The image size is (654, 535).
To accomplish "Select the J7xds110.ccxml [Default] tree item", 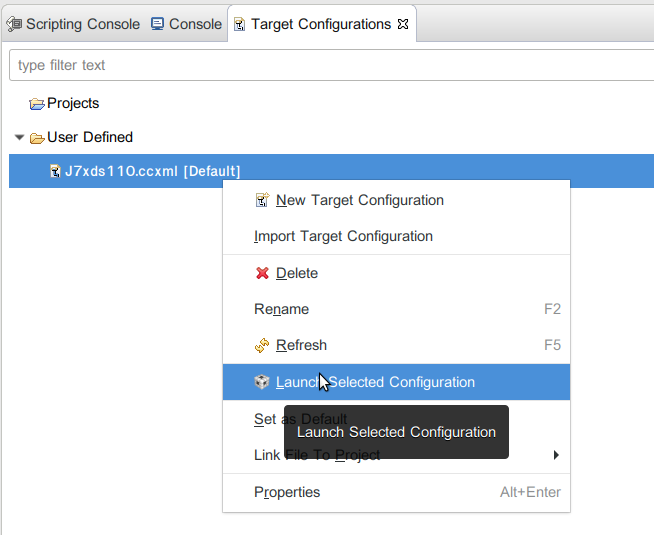I will tap(152, 171).
